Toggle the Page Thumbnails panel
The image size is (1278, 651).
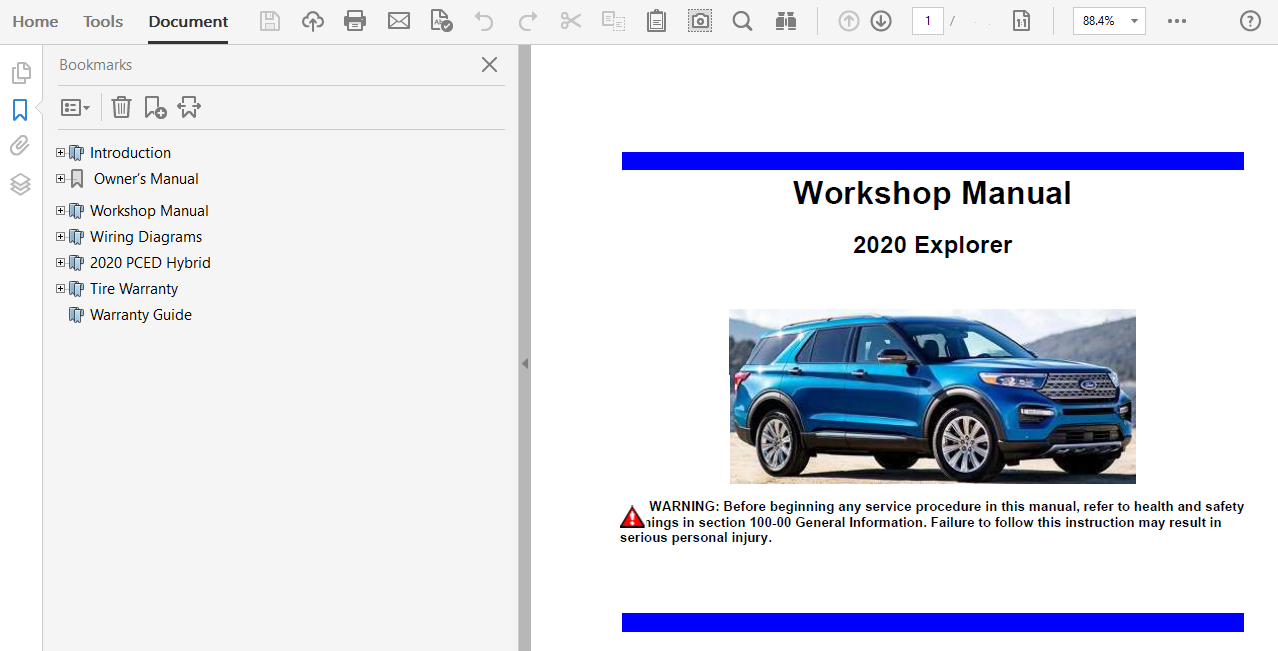click(x=20, y=73)
